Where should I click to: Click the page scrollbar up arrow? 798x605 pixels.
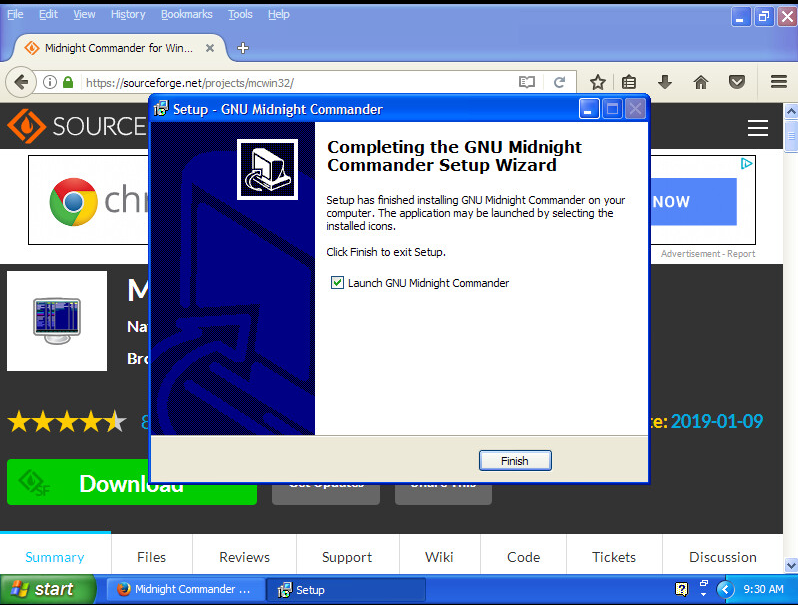[x=791, y=110]
